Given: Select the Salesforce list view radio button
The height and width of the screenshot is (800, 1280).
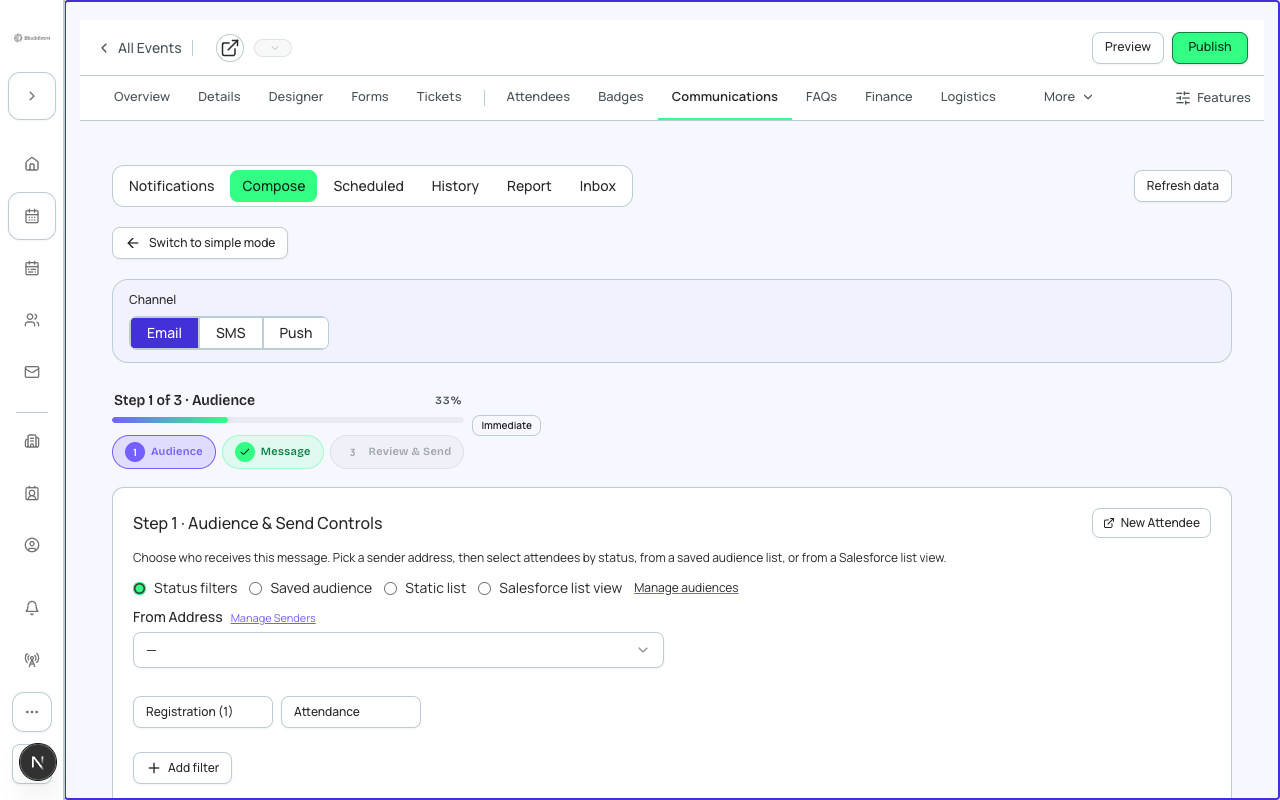Looking at the screenshot, I should (485, 588).
